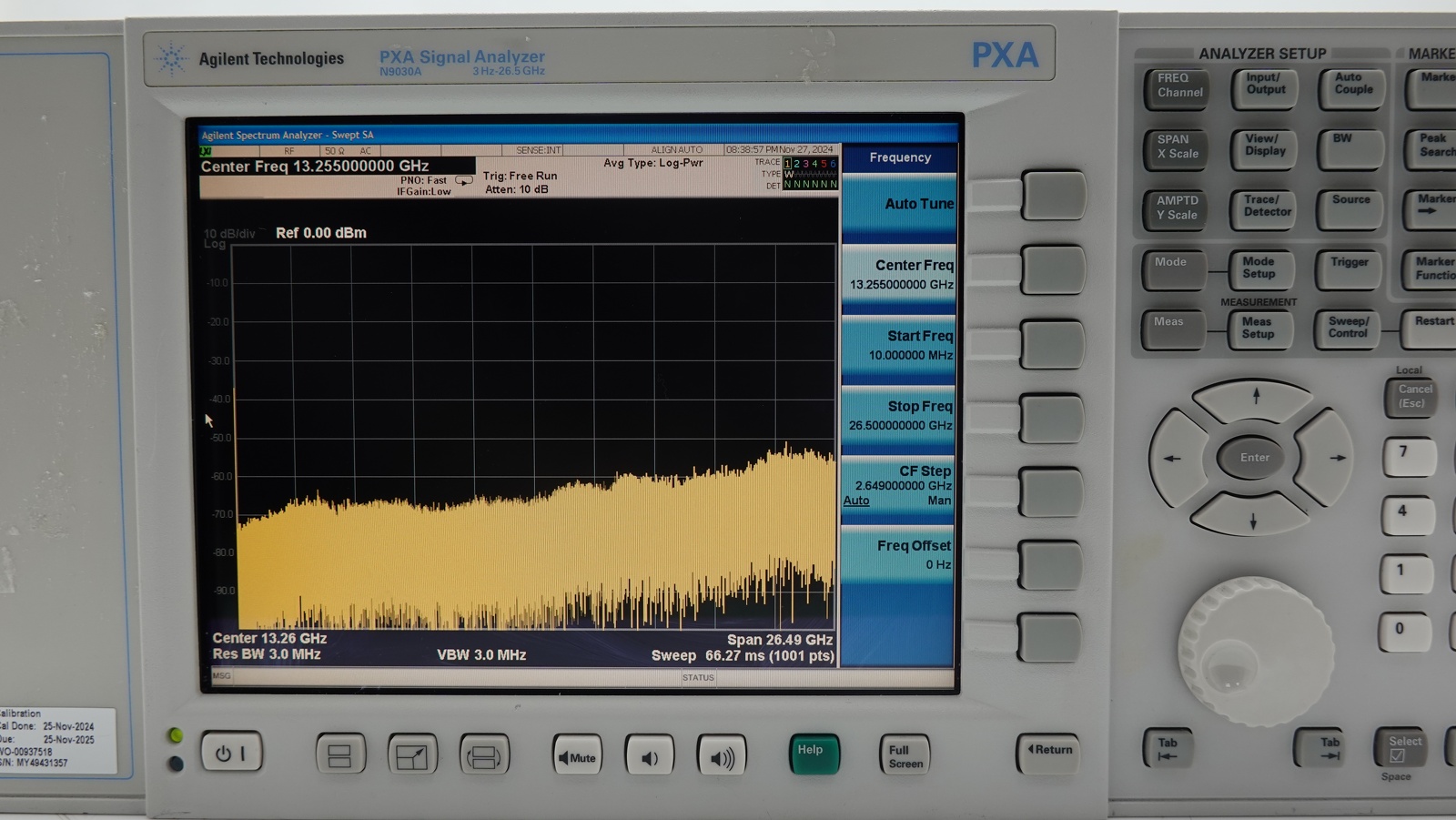Tap the number 1 keypad key
This screenshot has width=1456, height=820.
[1405, 575]
